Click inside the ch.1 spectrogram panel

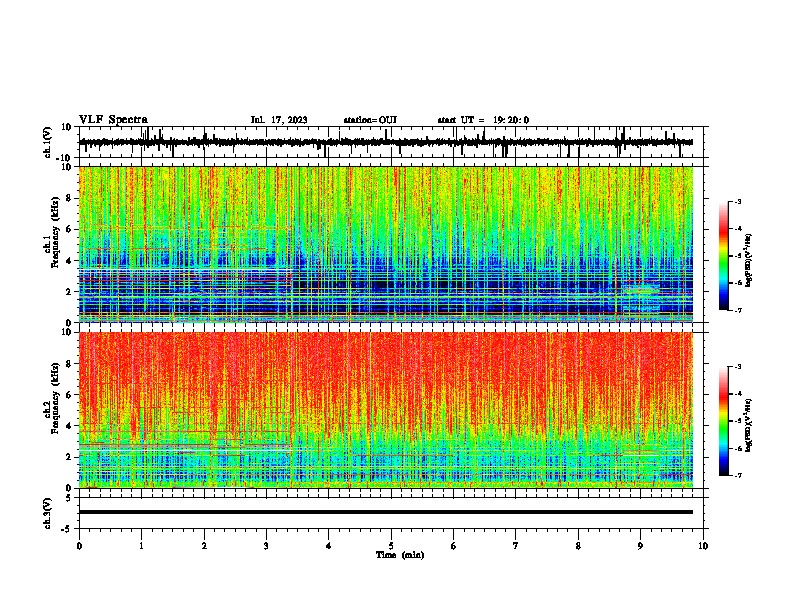click(x=386, y=244)
